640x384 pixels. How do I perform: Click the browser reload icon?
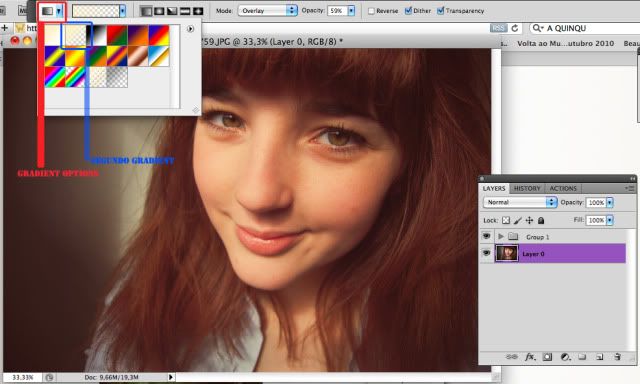coord(515,28)
